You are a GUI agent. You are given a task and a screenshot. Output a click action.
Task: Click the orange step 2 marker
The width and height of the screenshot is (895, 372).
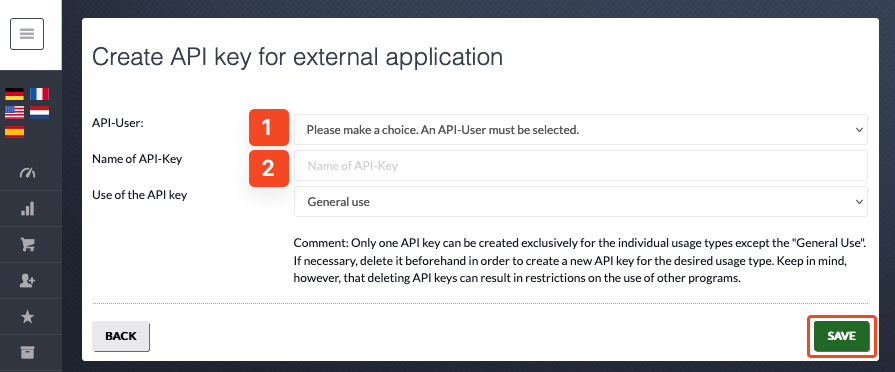269,168
